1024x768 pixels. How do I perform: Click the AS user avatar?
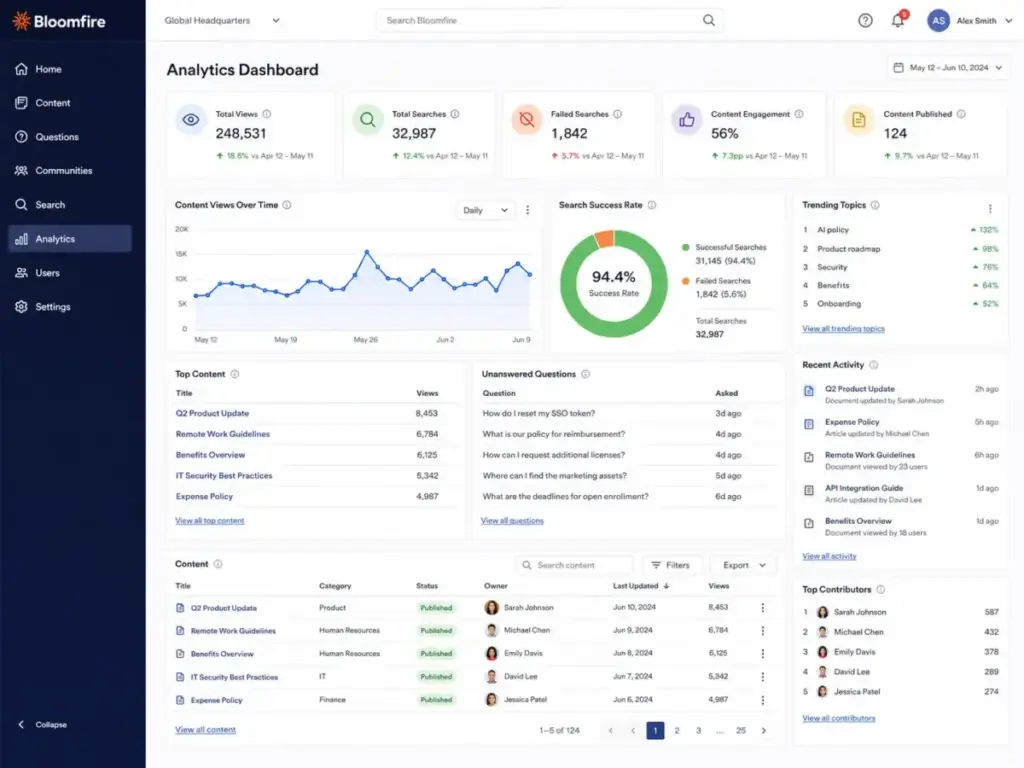pyautogui.click(x=938, y=21)
